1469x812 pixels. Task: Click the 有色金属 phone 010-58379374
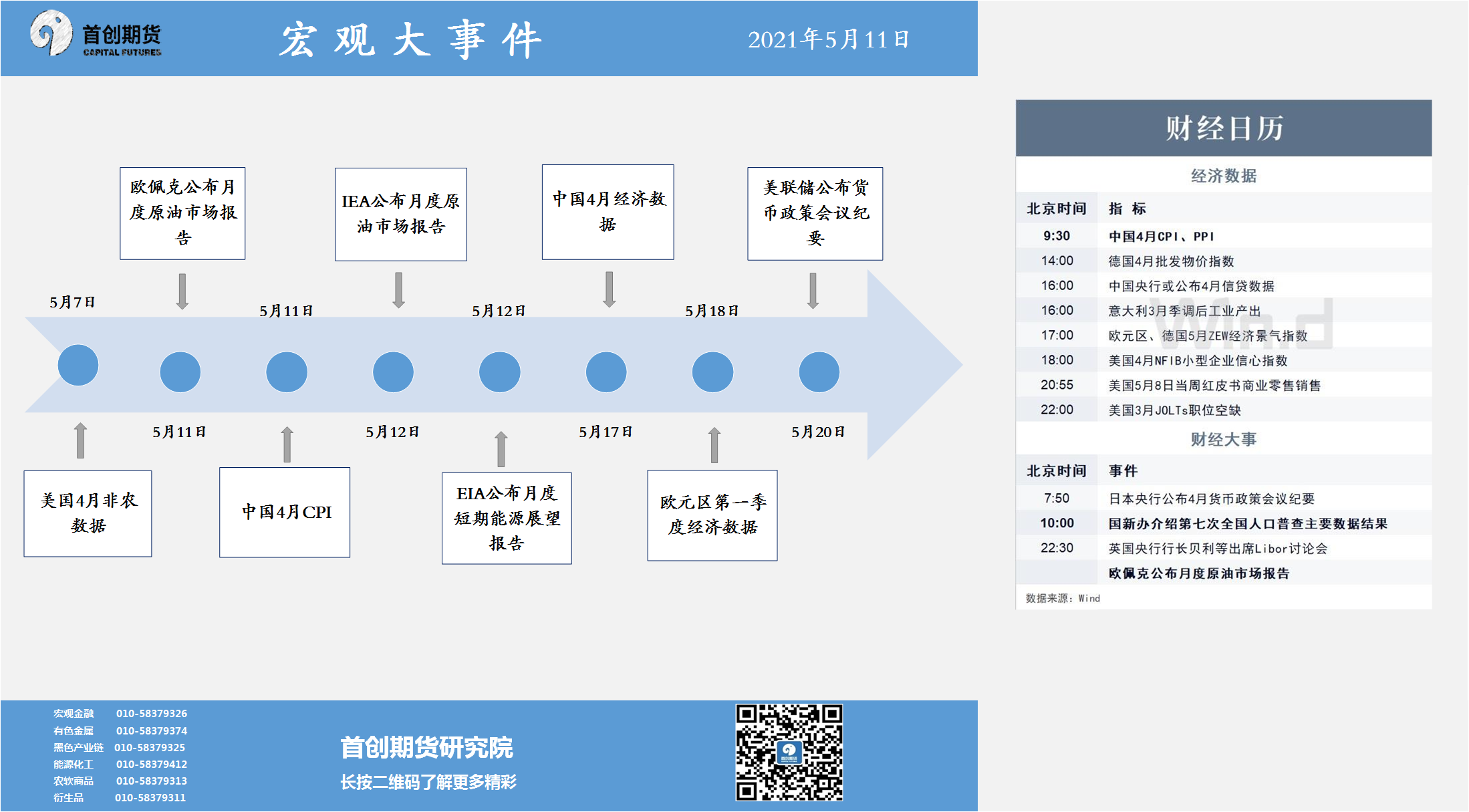pos(152,730)
